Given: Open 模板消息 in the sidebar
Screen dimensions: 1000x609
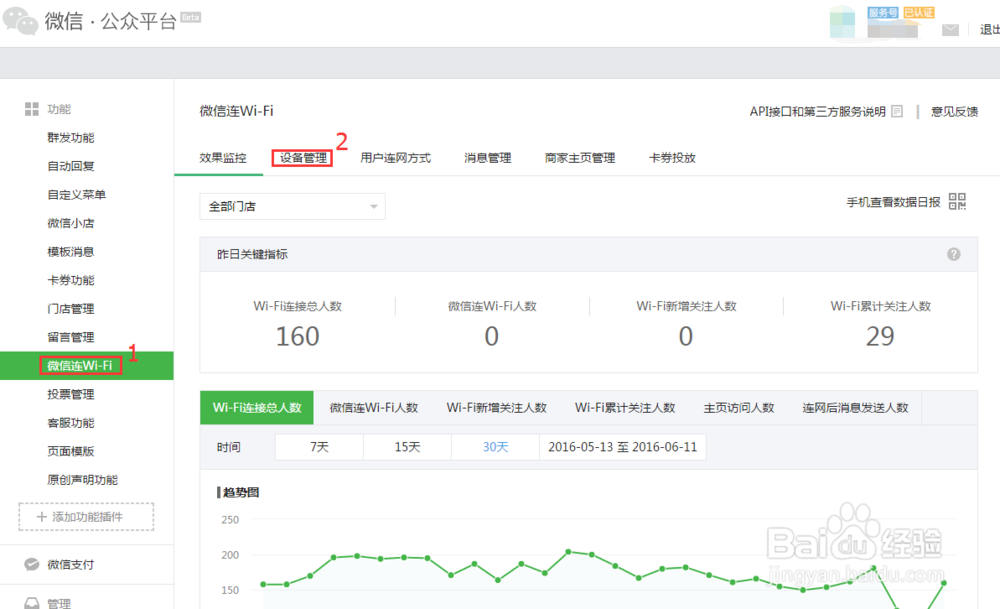Looking at the screenshot, I should [71, 252].
